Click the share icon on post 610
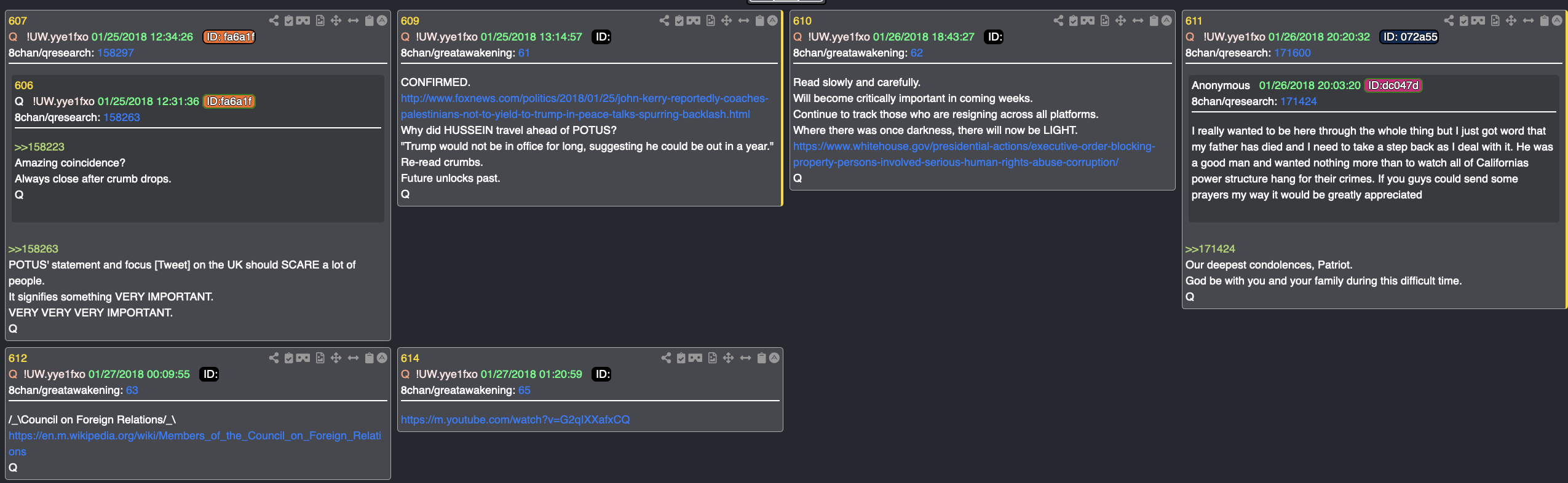Screen dimensions: 1568x483 click(1058, 20)
